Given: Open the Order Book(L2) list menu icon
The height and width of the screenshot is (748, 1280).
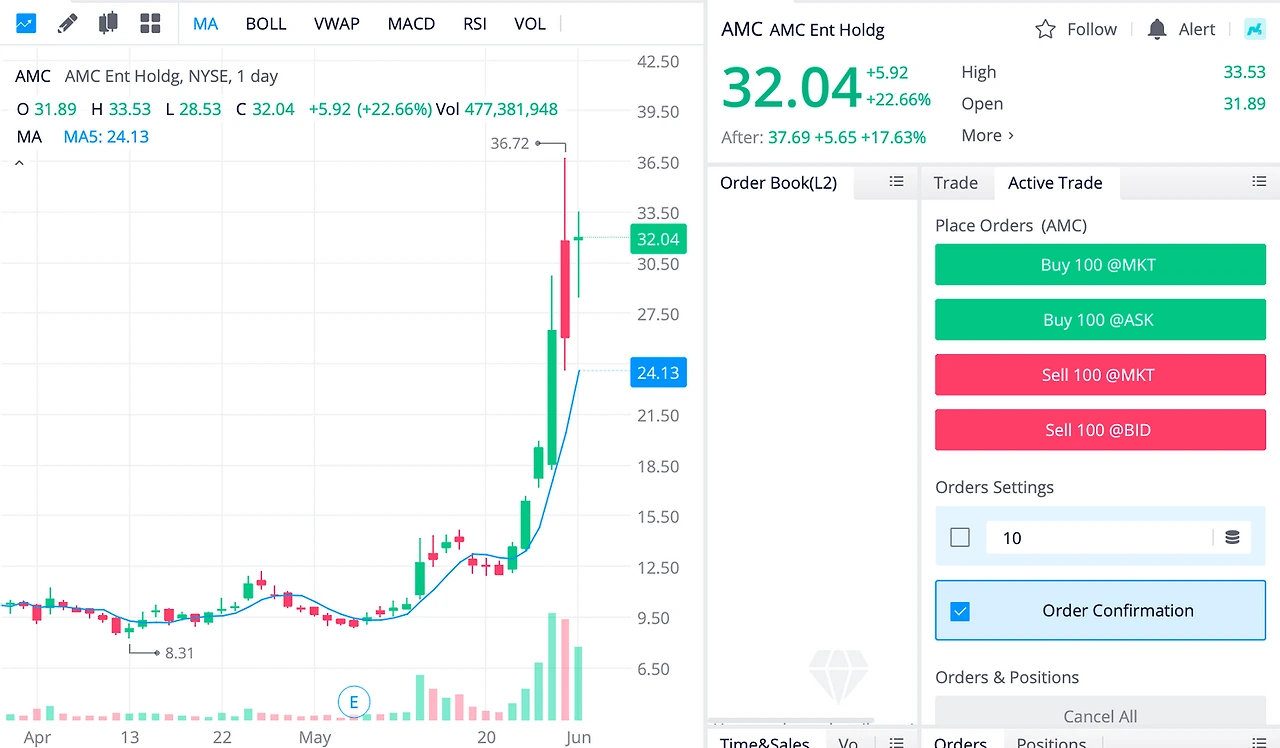Looking at the screenshot, I should point(896,182).
